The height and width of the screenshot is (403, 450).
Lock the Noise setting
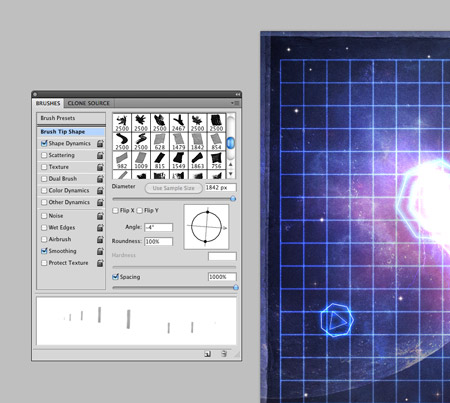100,216
